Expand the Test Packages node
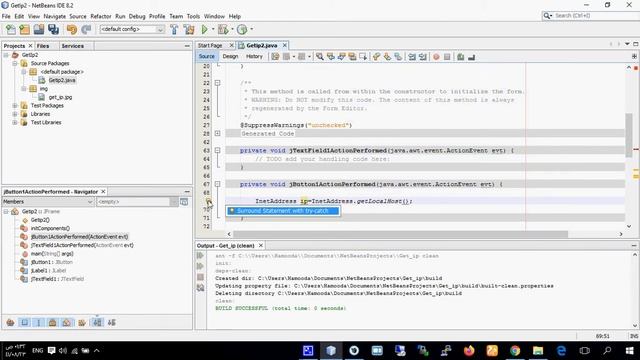The height and width of the screenshot is (360, 640). coord(15,106)
